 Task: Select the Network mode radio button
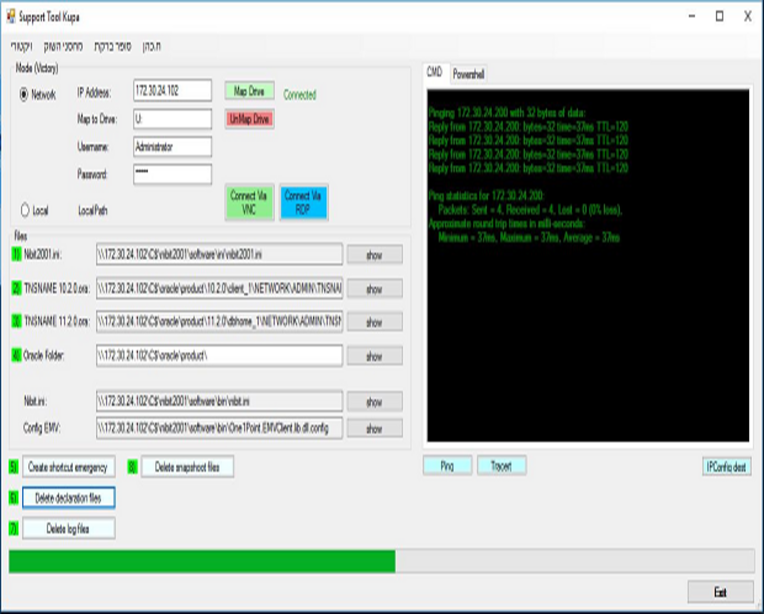tap(24, 95)
